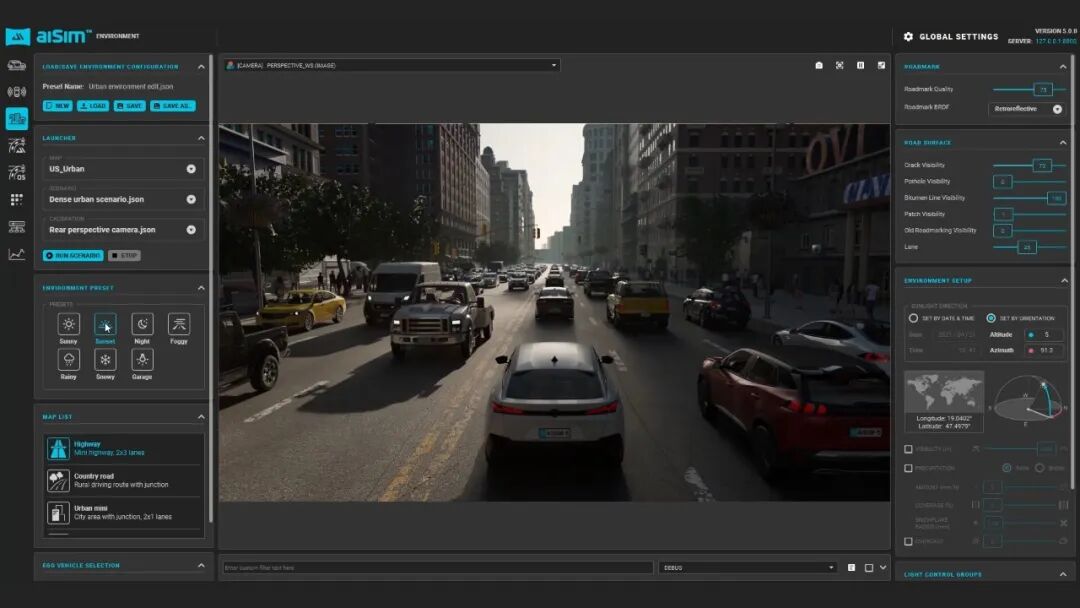Collapse the Light Control Groups section
The width and height of the screenshot is (1080, 608).
coord(1063,574)
